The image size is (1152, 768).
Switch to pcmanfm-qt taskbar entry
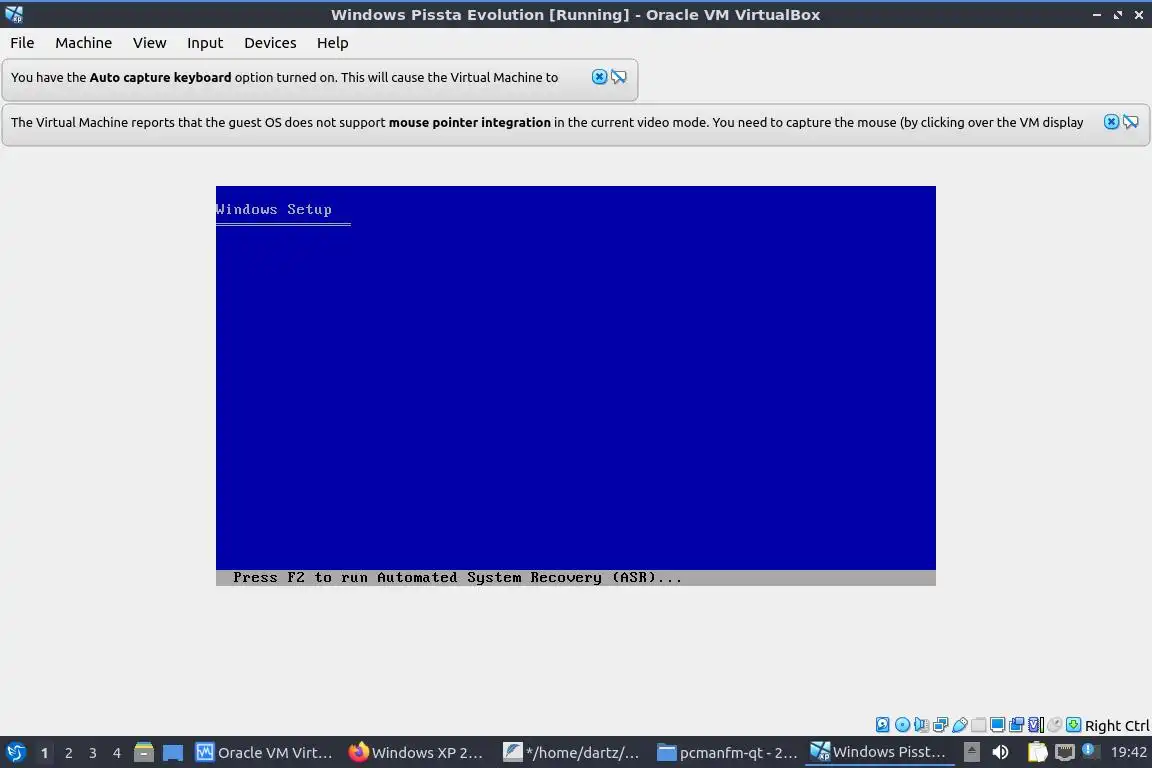click(x=726, y=752)
